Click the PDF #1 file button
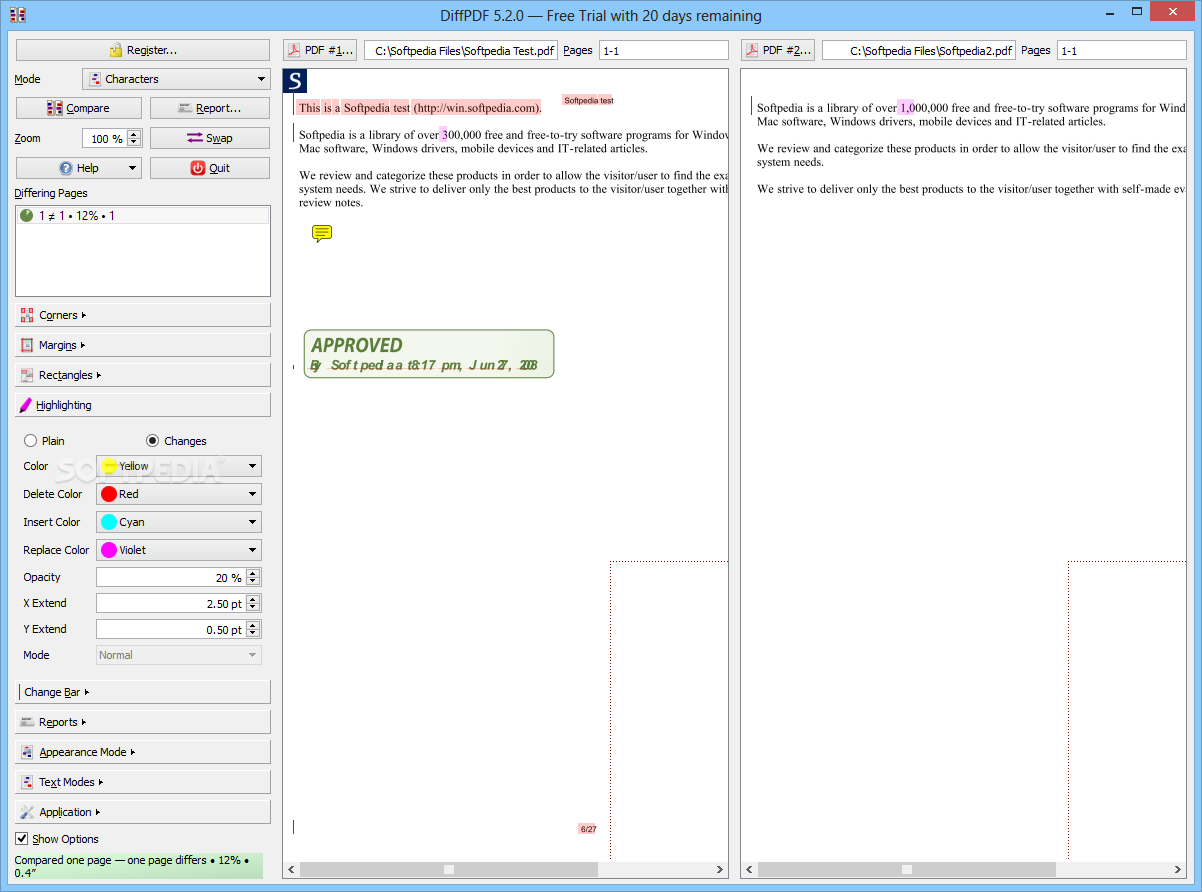The height and width of the screenshot is (892, 1202). [x=320, y=50]
